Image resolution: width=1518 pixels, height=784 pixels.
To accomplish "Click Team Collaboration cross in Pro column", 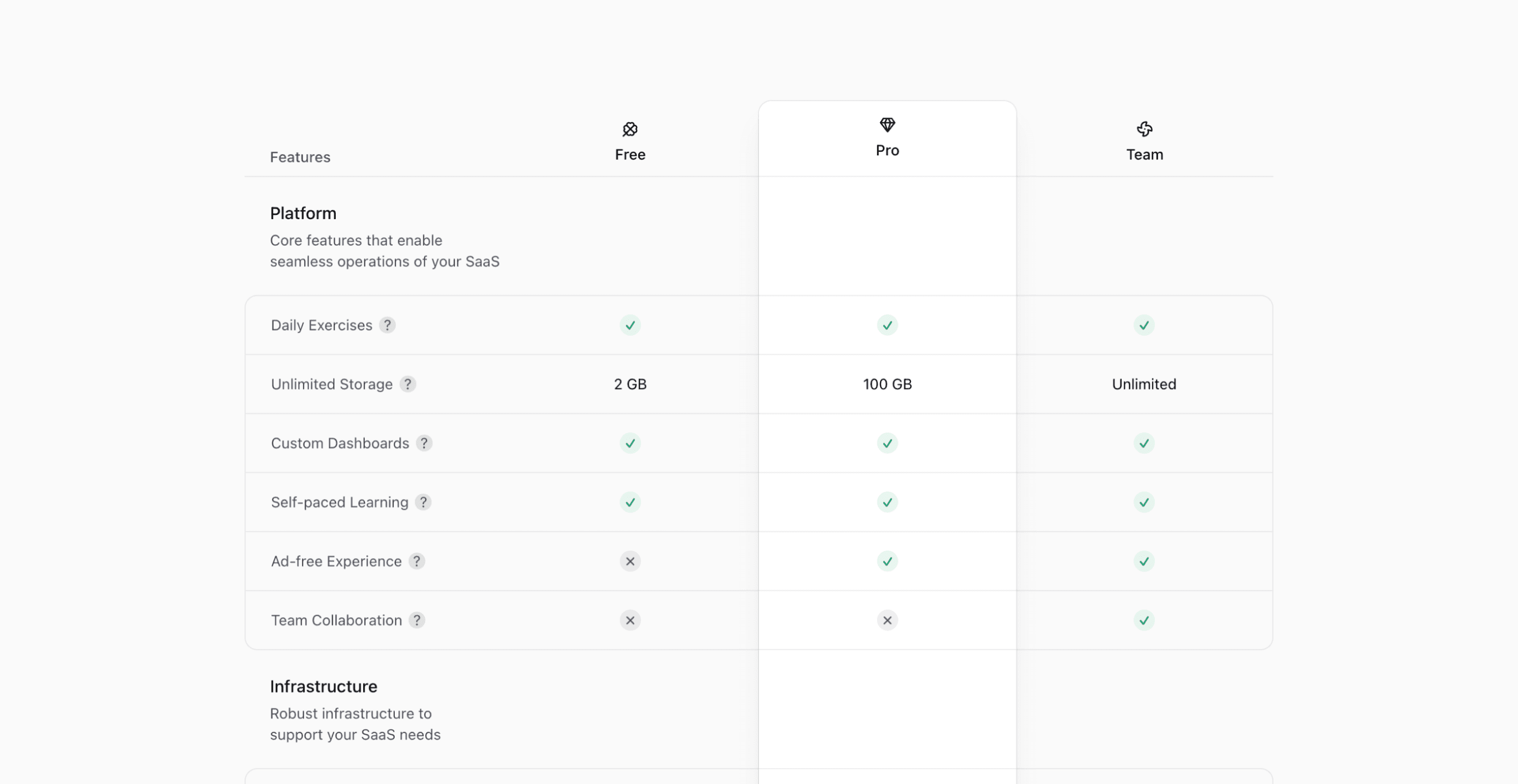I will [x=887, y=620].
